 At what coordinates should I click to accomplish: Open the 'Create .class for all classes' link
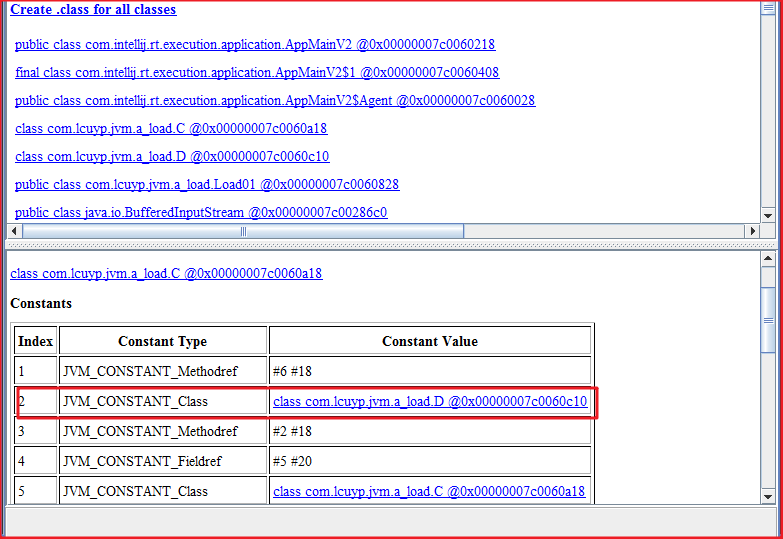[x=93, y=9]
